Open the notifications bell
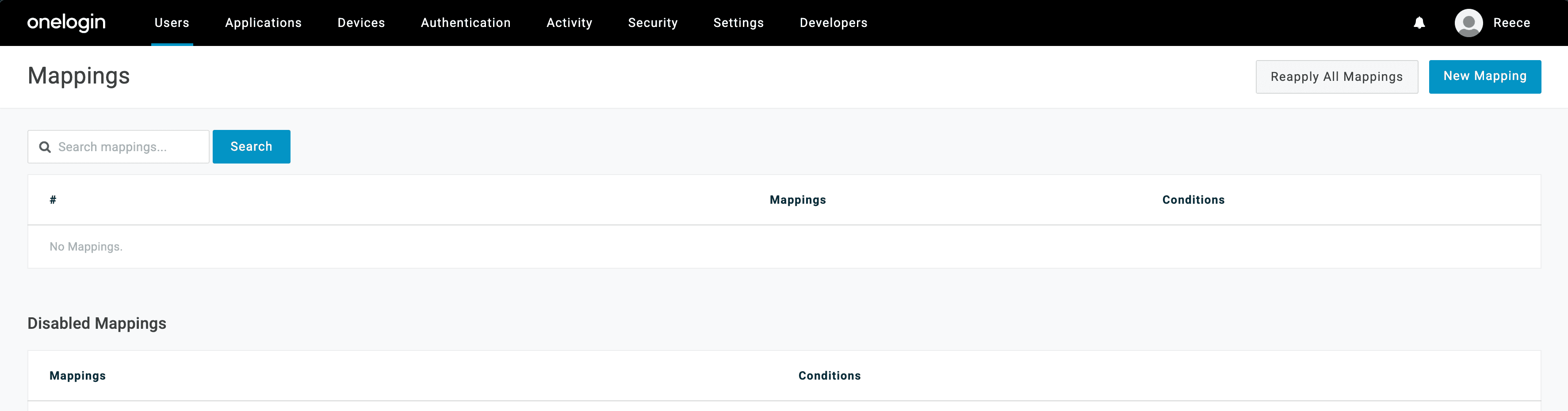The image size is (1568, 411). (1419, 23)
